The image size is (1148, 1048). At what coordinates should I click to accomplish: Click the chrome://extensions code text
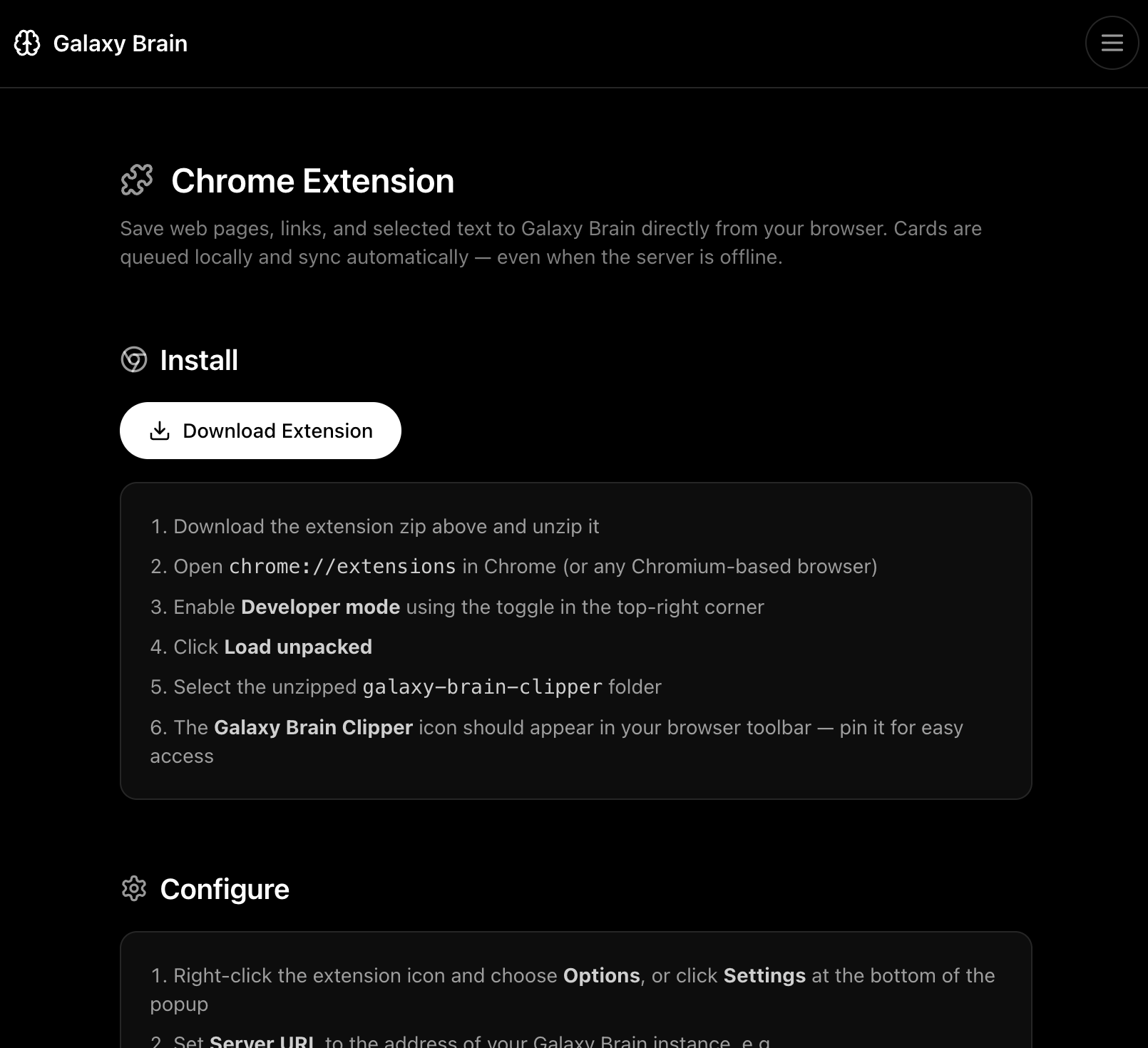coord(342,567)
